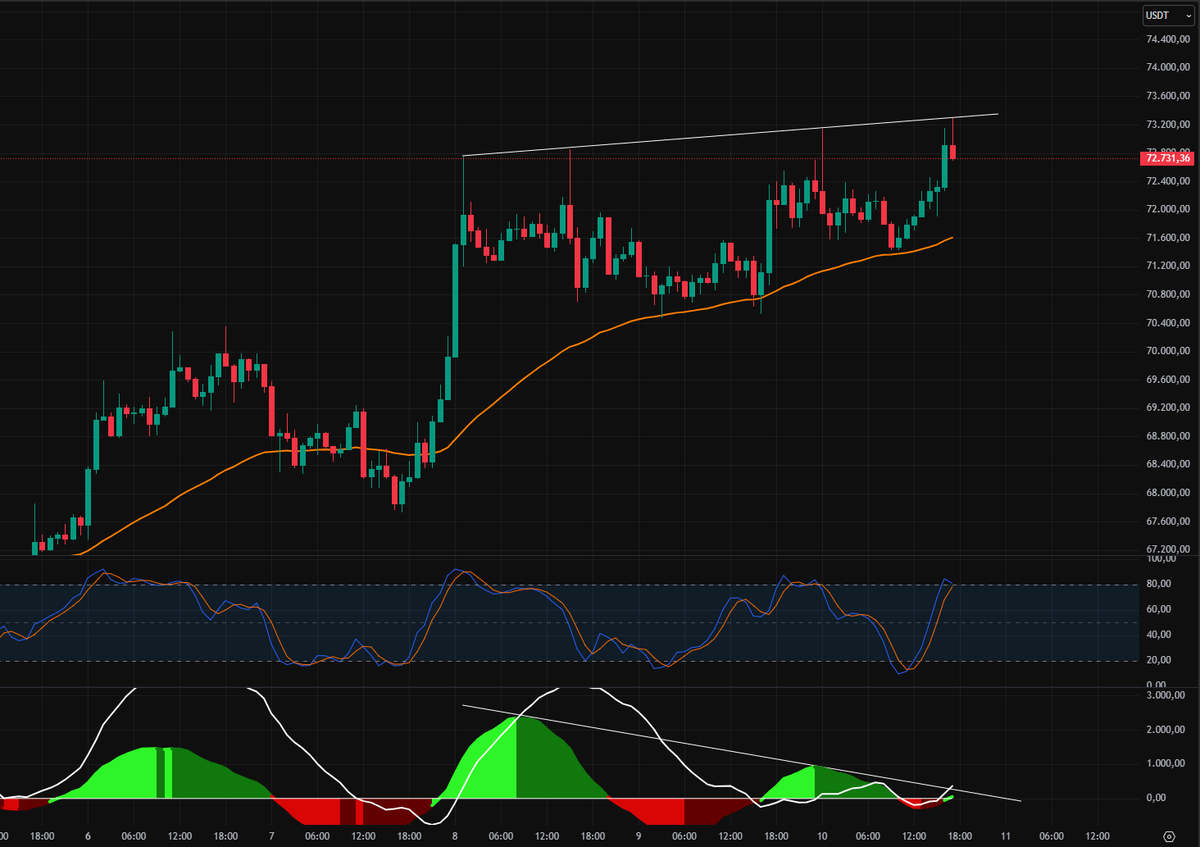Screen dimensions: 1200x847
Task: Click the 70.400,00 price axis label
Action: click(1168, 323)
